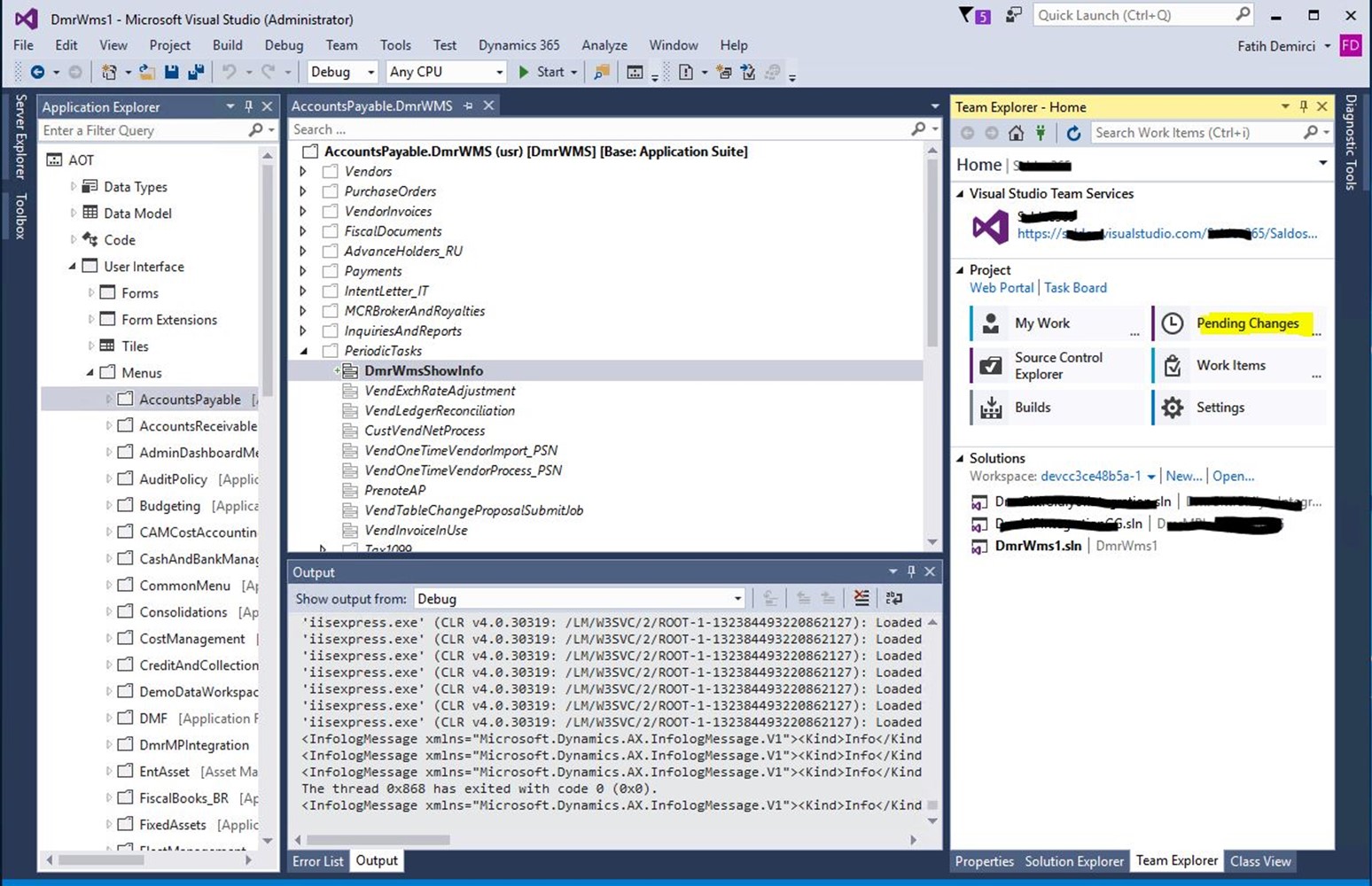
Task: Click the designer pane vertical scrollbar thumb
Action: point(932,254)
